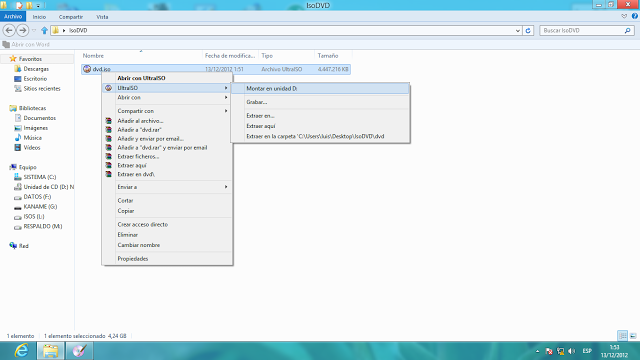
Task: Refresh the IsoDVD folder view
Action: click(528, 31)
